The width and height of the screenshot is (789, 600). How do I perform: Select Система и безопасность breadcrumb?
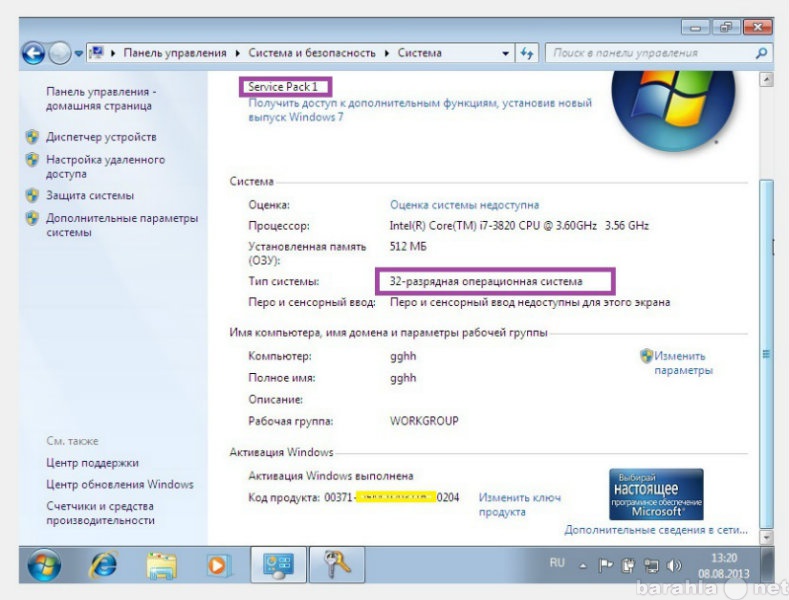(x=312, y=53)
